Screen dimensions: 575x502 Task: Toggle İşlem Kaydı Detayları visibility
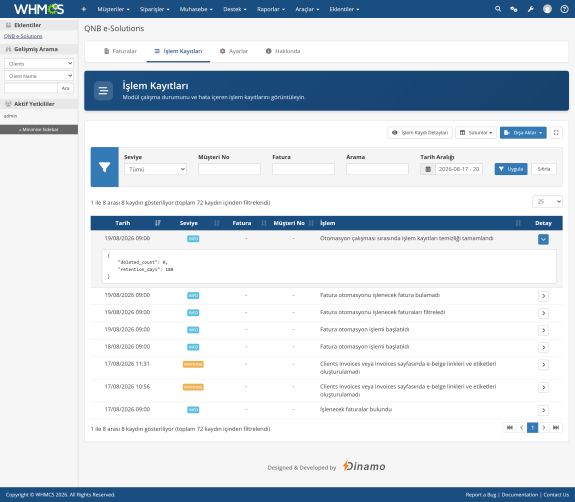(x=420, y=132)
